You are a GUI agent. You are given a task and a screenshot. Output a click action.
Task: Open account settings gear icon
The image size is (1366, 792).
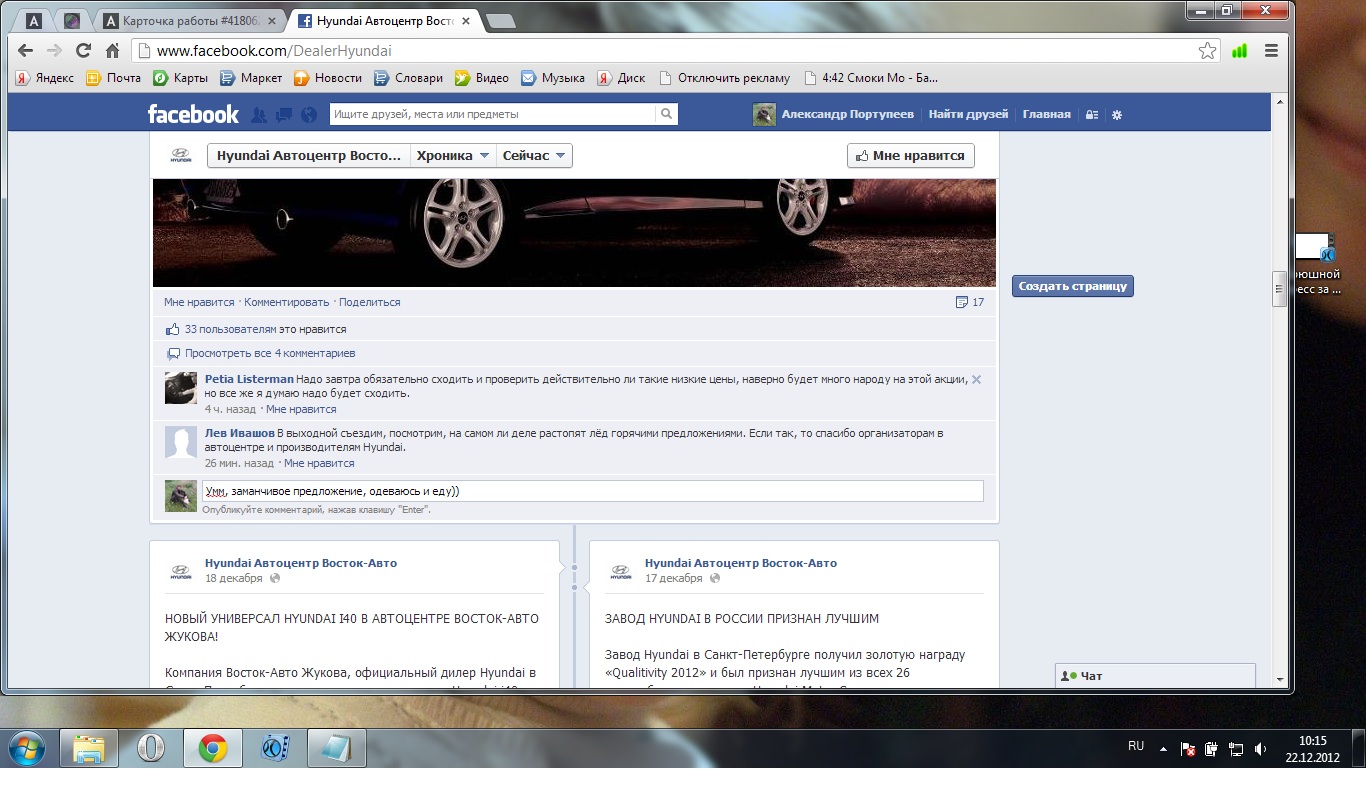[1117, 115]
